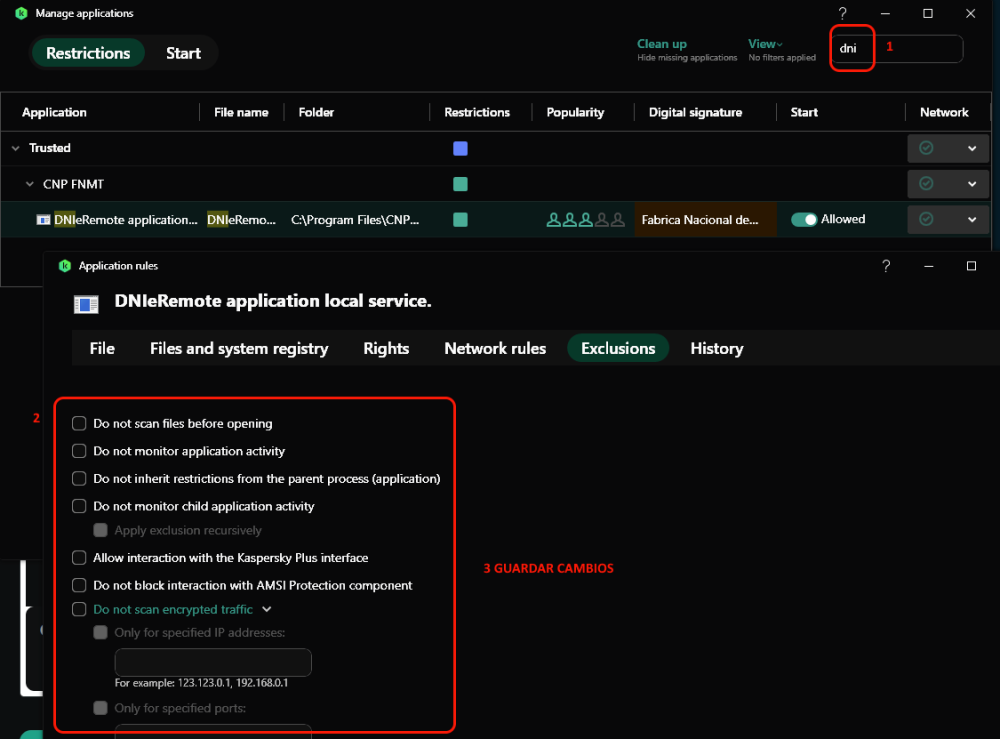This screenshot has height=739, width=1000.
Task: Click the C:\Program Files\CNP... folder cell
Action: coord(355,220)
